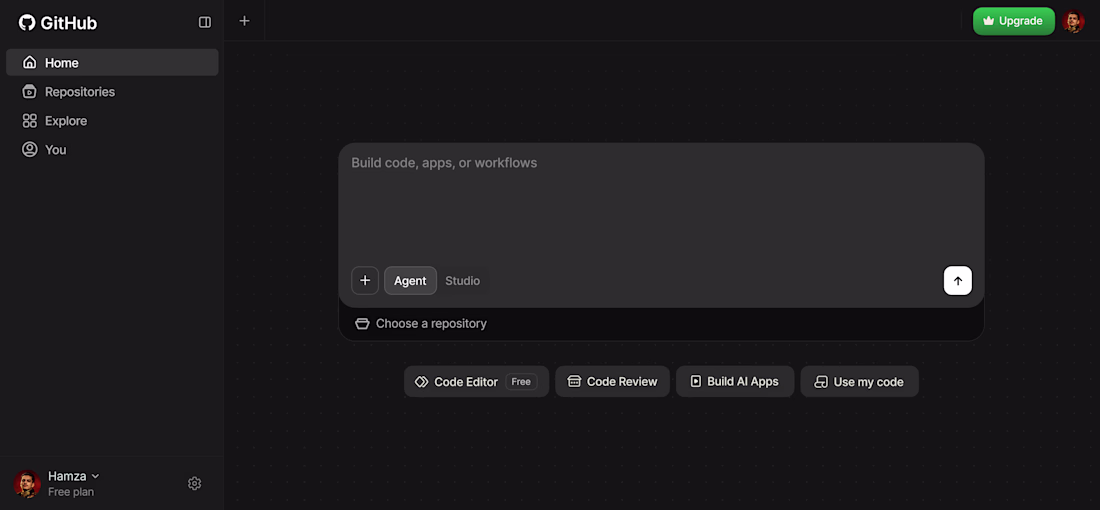Open settings gear next to Free plan
The image size is (1100, 510).
coord(194,483)
